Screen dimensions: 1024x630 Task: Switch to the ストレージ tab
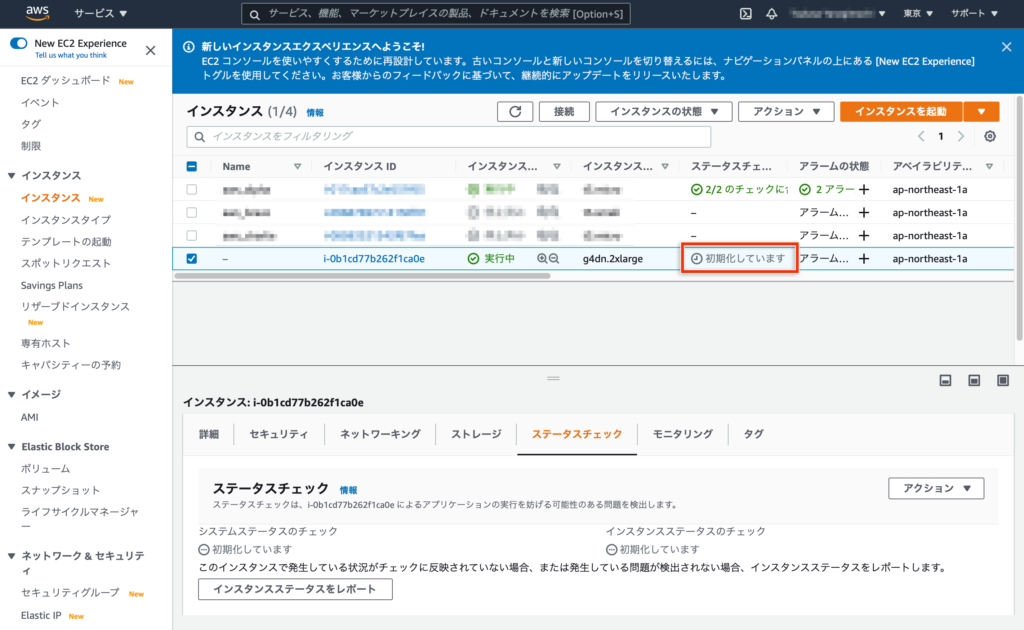[x=476, y=434]
